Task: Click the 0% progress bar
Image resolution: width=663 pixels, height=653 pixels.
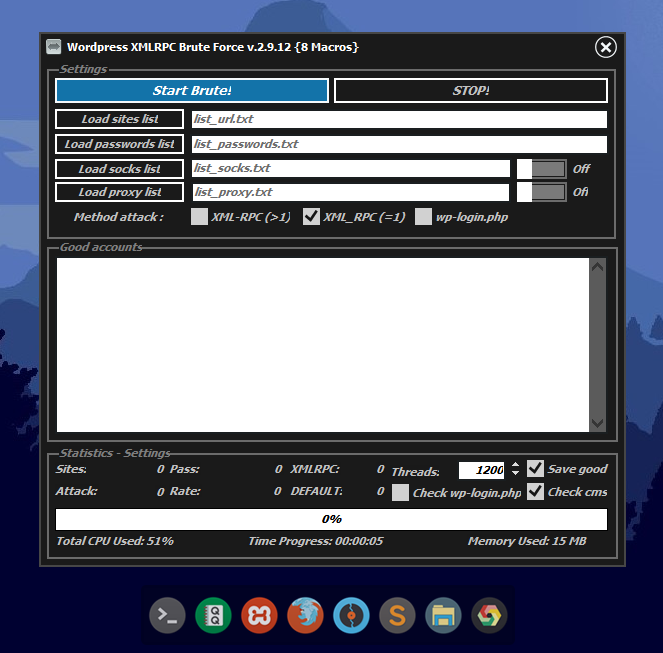Action: click(332, 519)
